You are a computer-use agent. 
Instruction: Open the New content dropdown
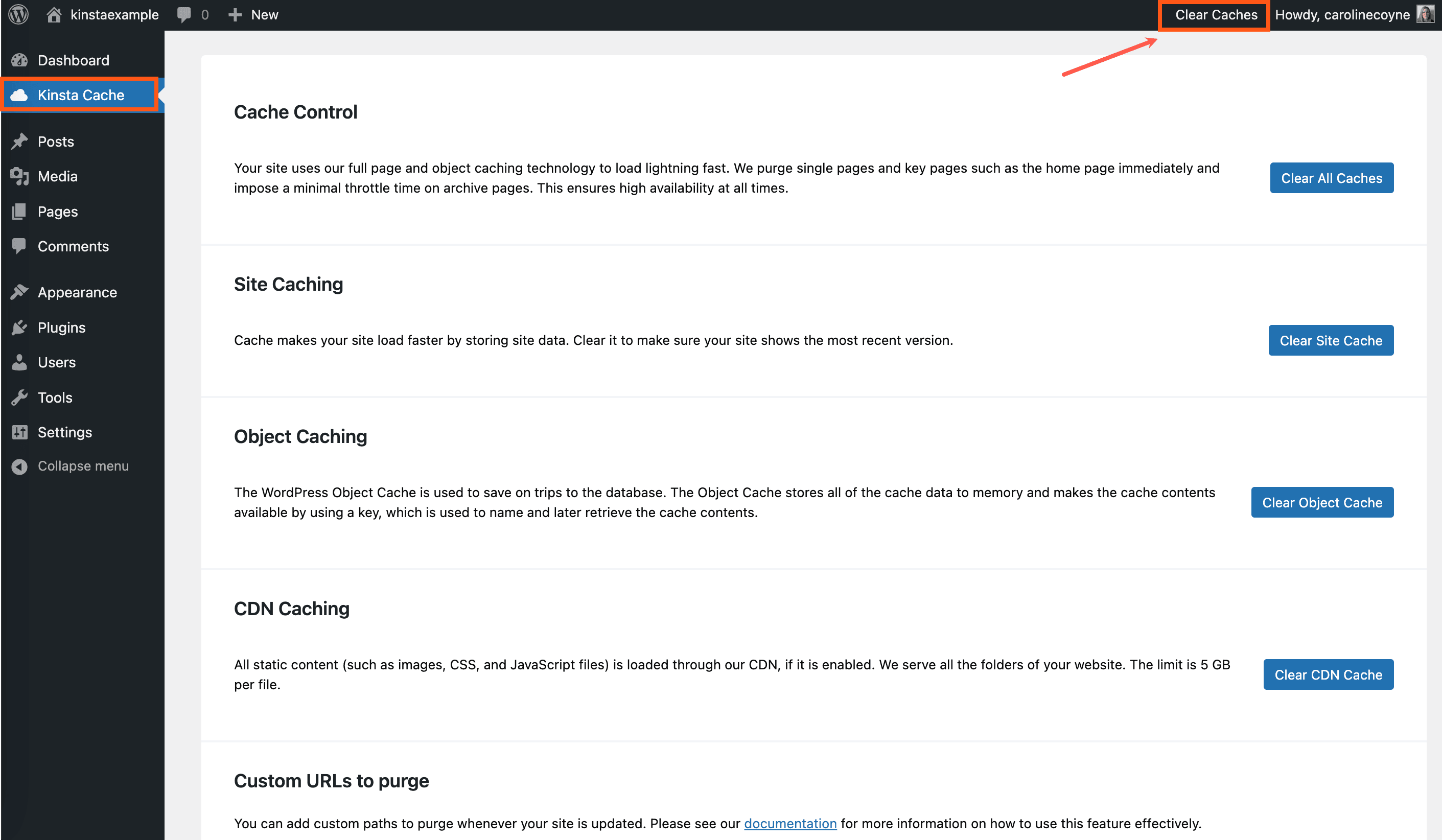coord(253,14)
